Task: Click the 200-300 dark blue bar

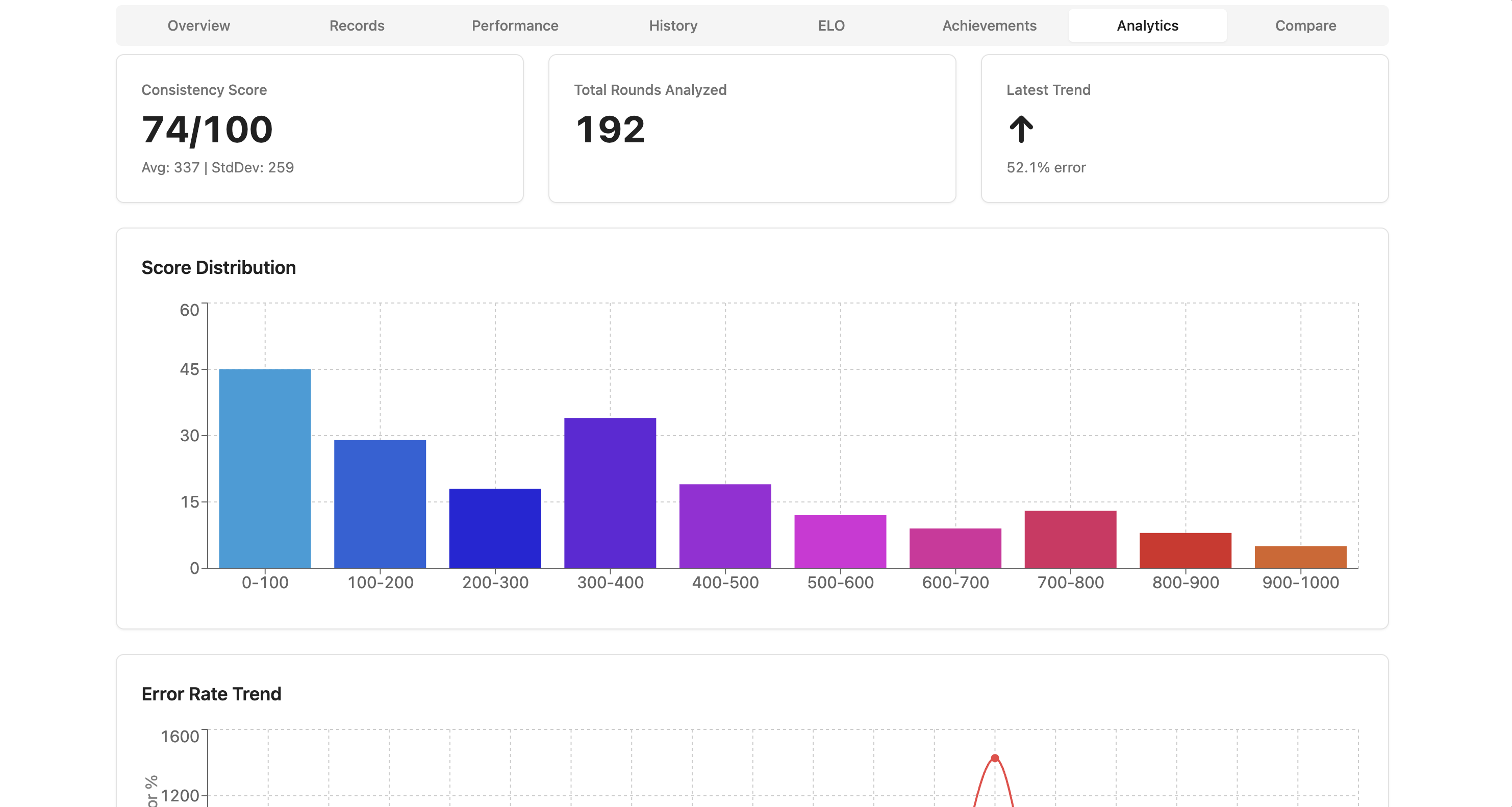Action: tap(495, 528)
